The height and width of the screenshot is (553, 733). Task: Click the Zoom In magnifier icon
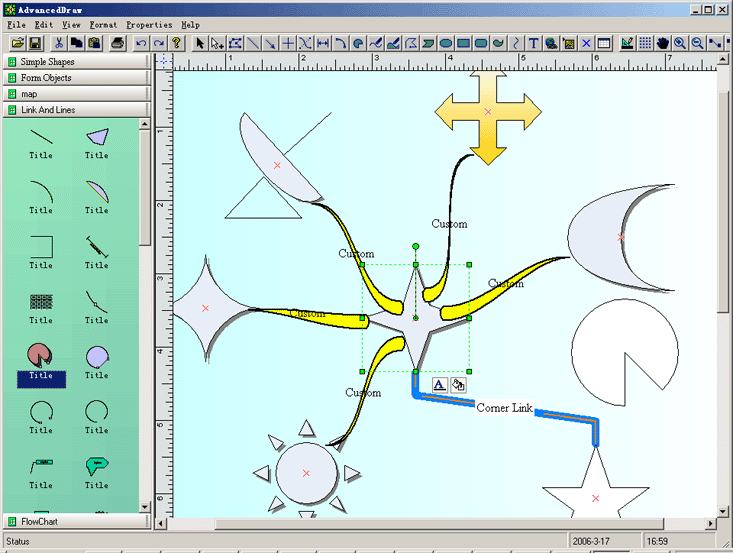point(680,43)
